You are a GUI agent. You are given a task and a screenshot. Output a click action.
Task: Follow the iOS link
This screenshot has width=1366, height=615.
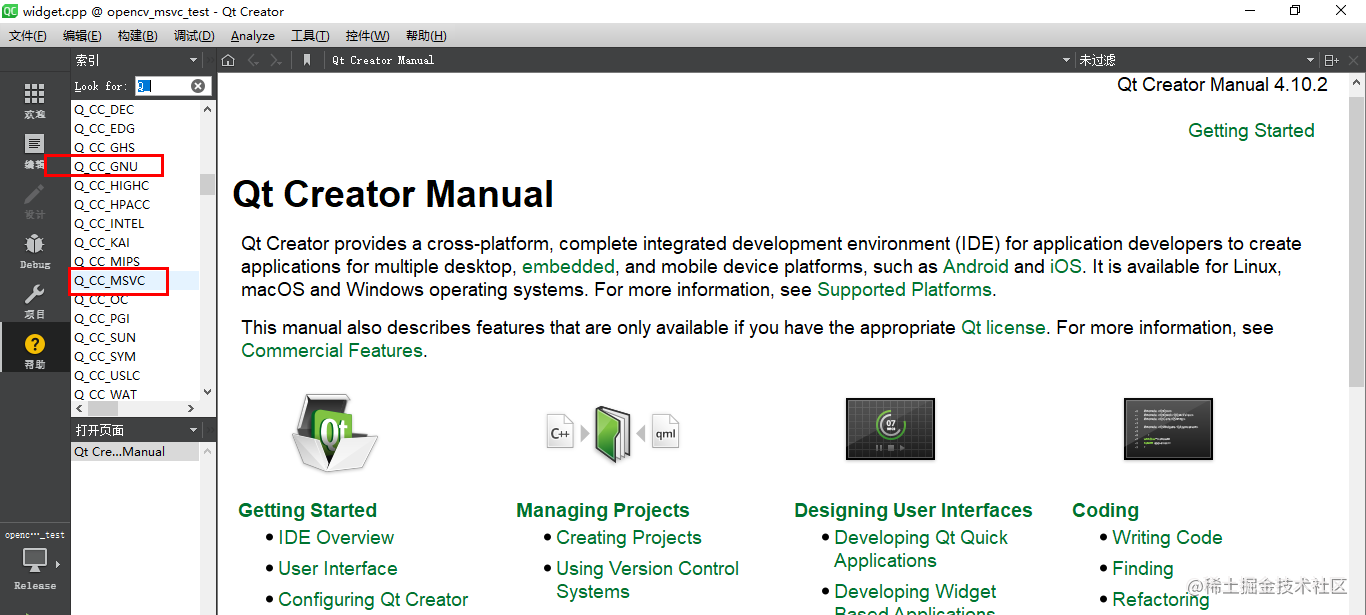pos(1065,267)
